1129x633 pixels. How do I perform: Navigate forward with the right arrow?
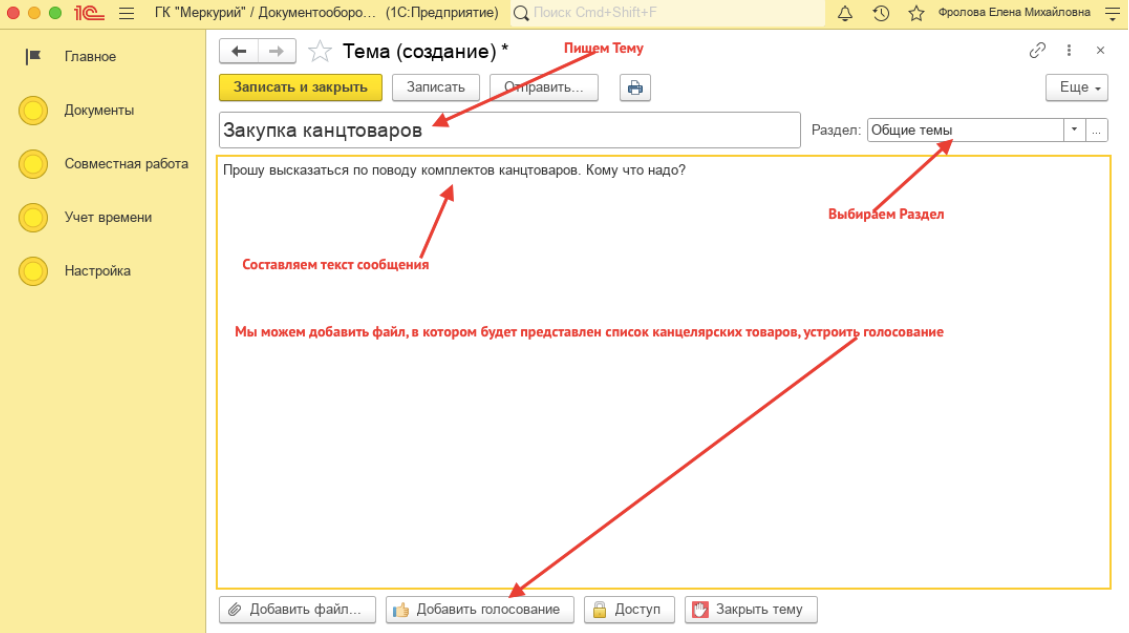(x=277, y=51)
